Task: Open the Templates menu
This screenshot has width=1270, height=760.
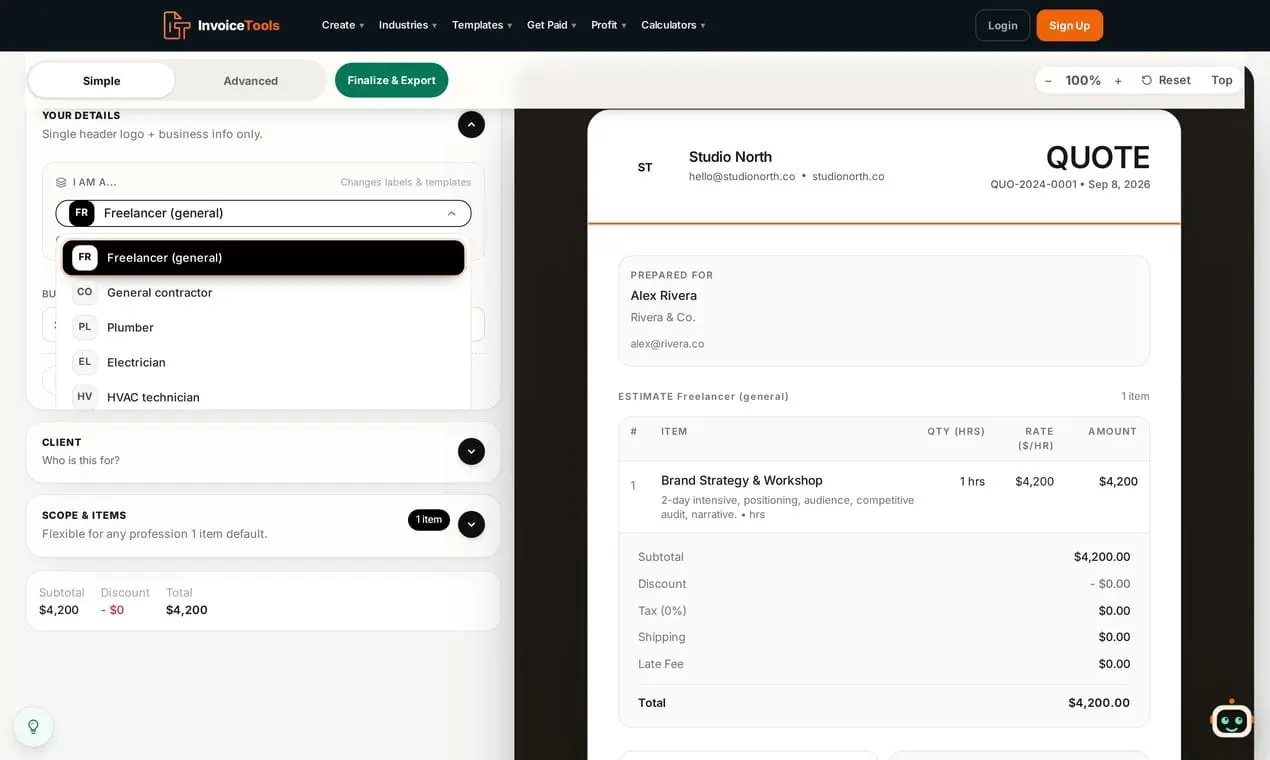Action: click(x=482, y=25)
